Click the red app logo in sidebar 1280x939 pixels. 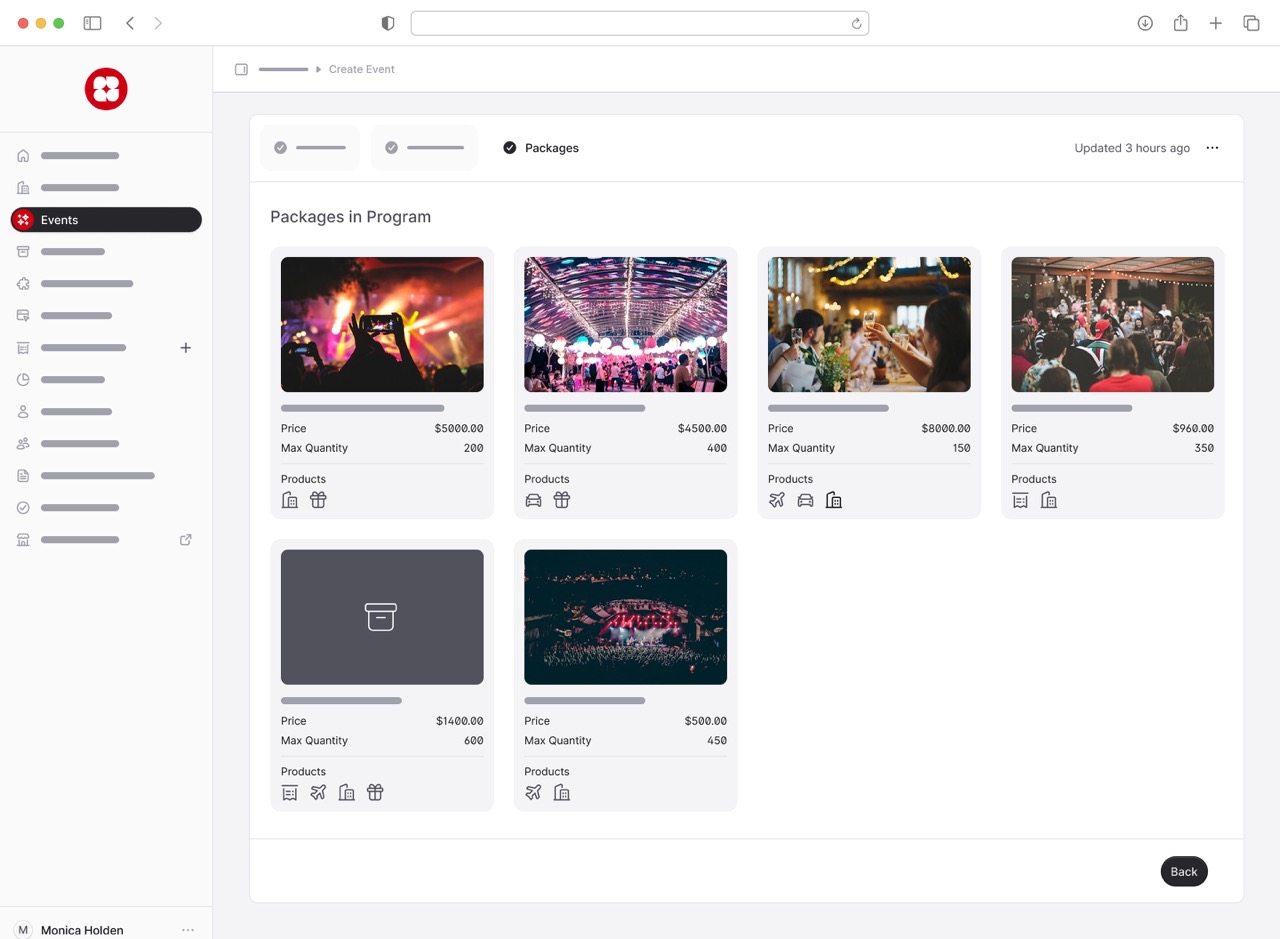[x=106, y=89]
